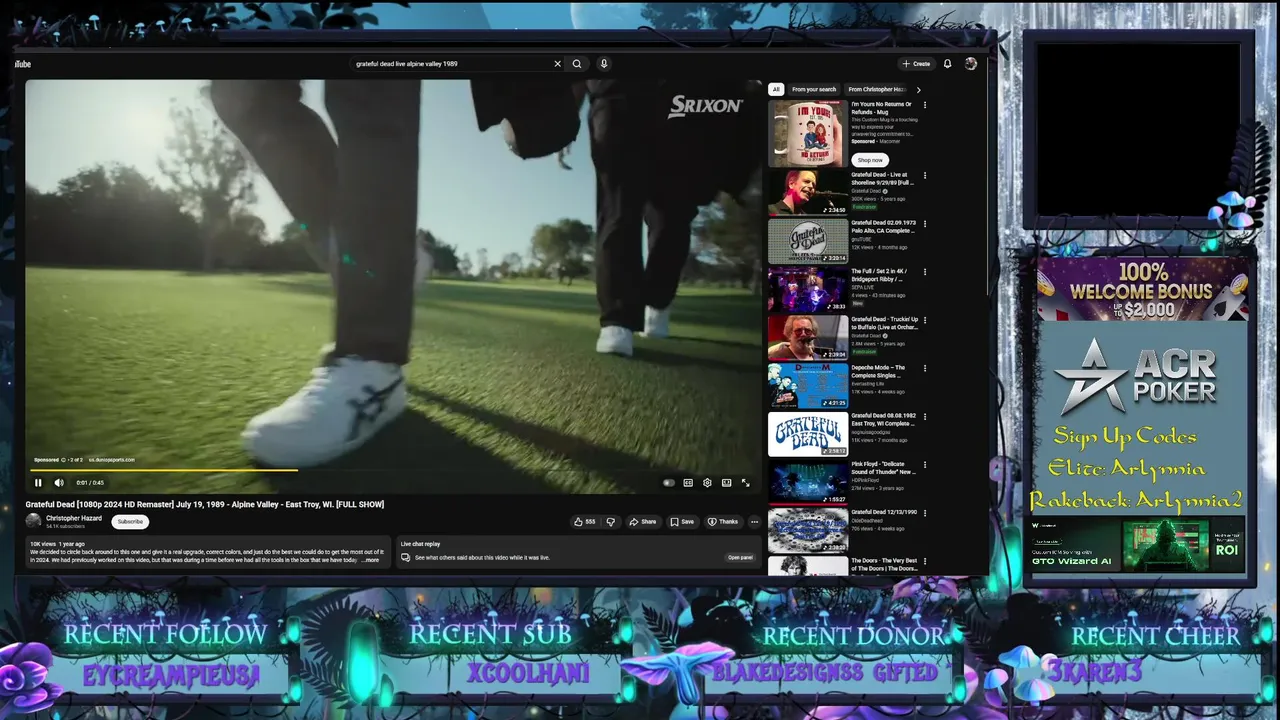Open Live at Shoreline 9/29/89 thumbnail
This screenshot has height=720, width=1280.
tap(808, 193)
